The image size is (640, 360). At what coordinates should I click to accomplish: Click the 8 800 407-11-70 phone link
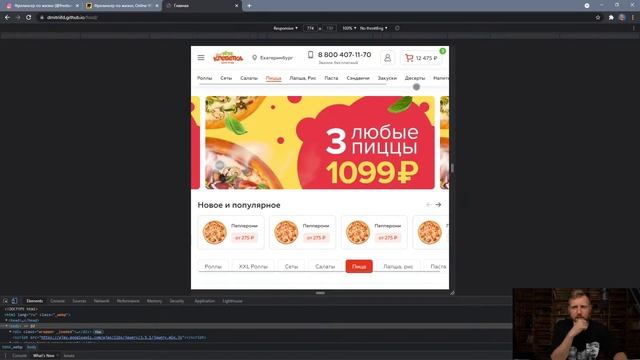click(344, 55)
